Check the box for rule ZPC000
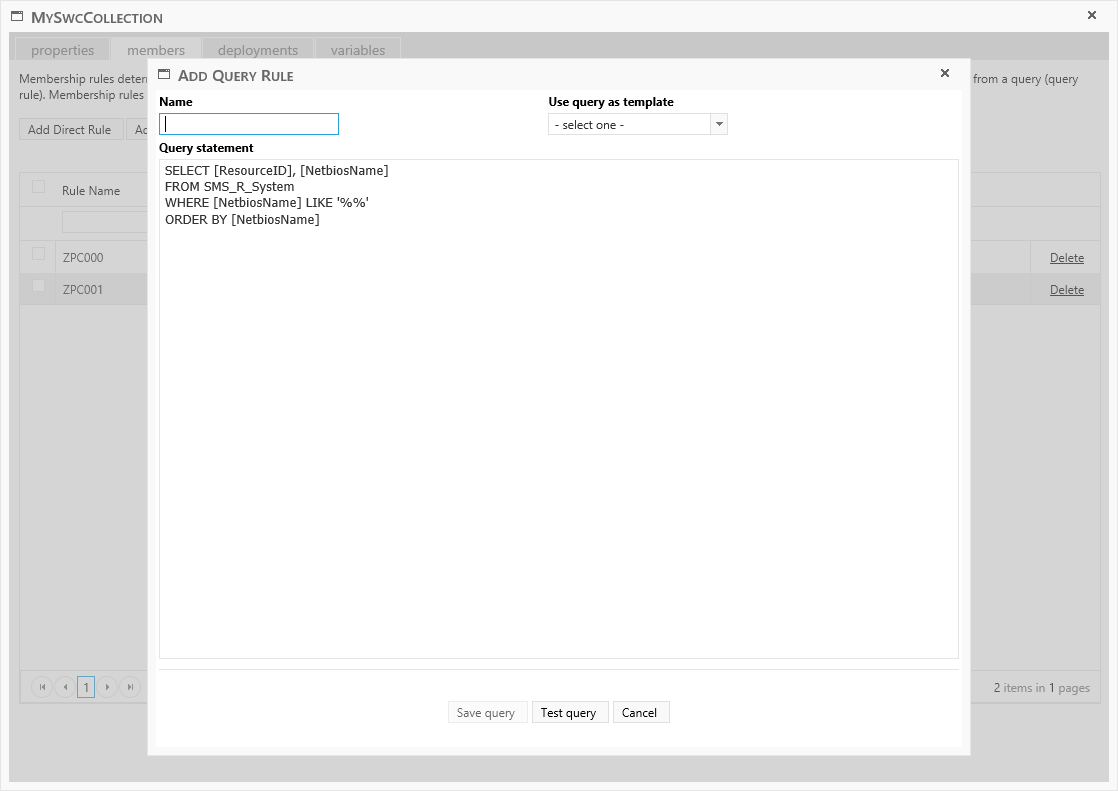This screenshot has height=791, width=1118. tap(39, 254)
